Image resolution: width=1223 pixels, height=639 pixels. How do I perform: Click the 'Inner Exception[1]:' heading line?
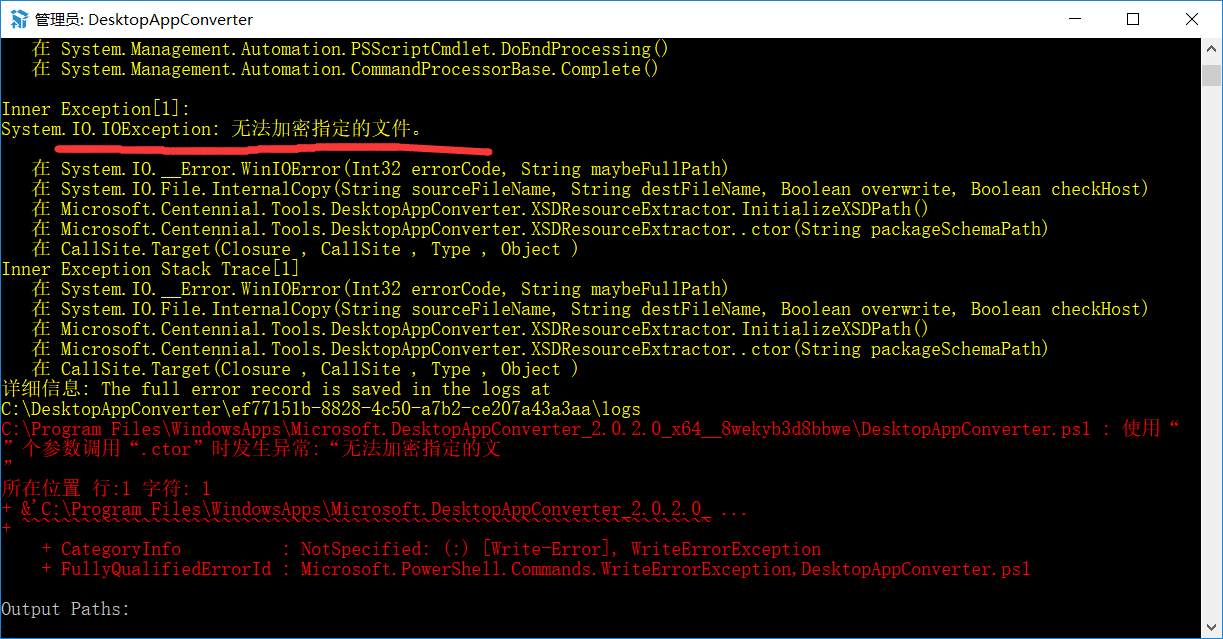click(x=95, y=109)
